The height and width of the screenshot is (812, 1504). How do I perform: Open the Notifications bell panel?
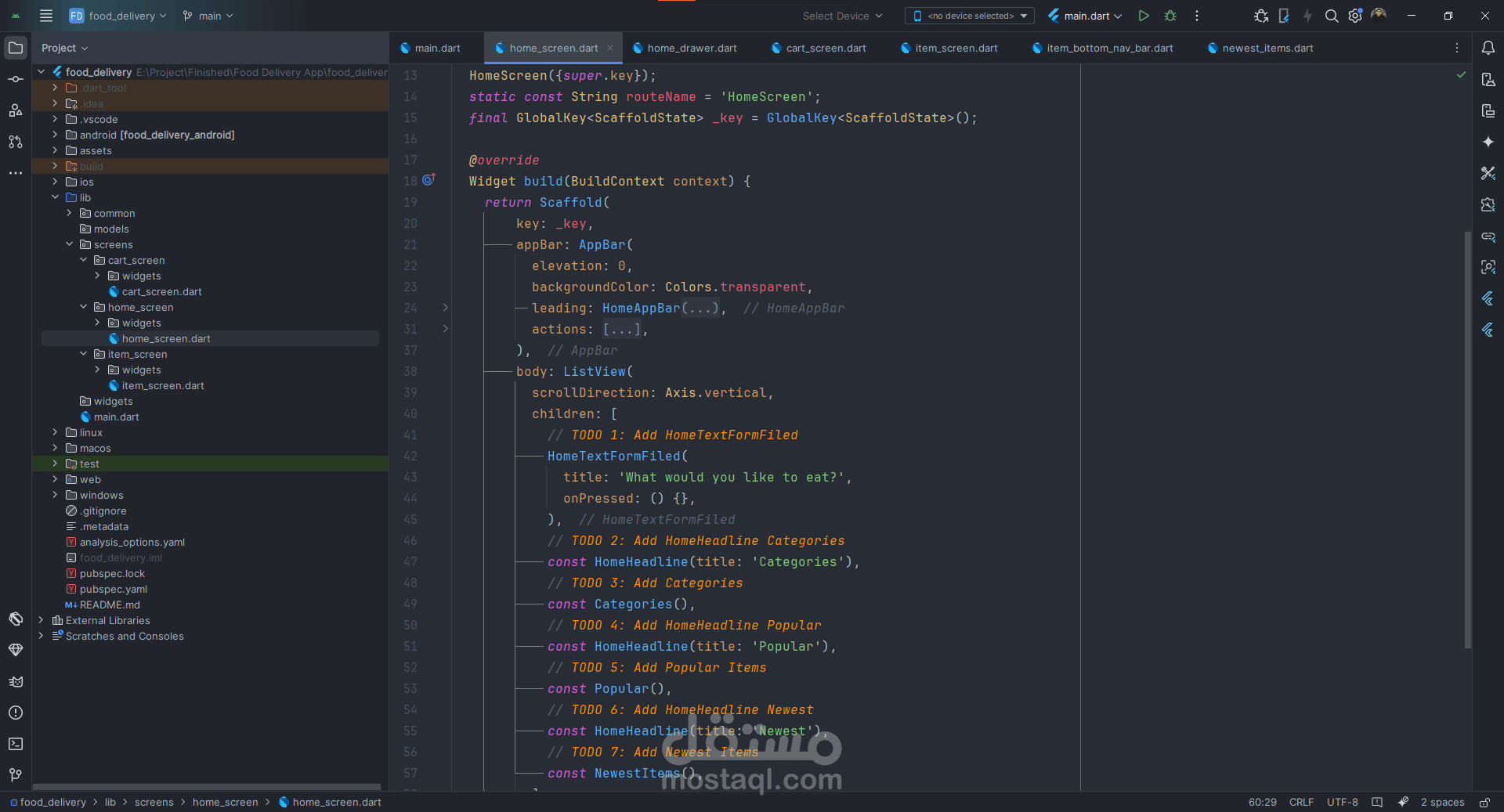click(x=1488, y=48)
